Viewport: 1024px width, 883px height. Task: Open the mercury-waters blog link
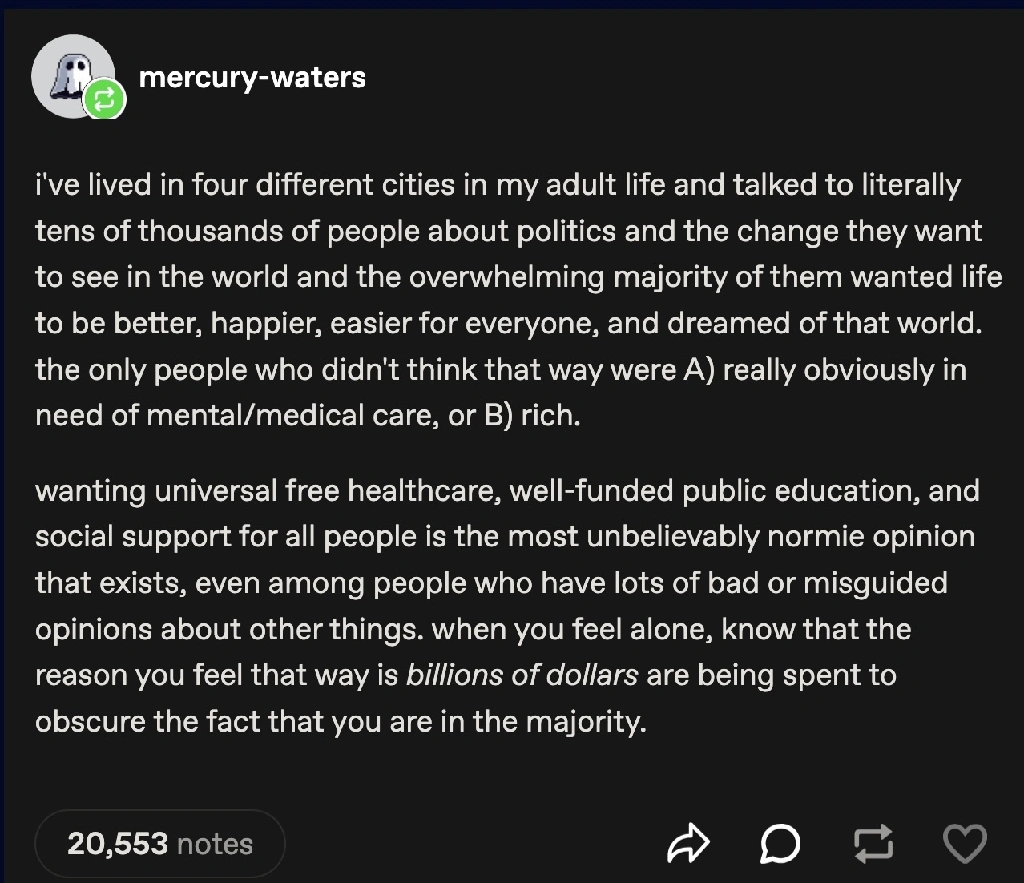pos(252,77)
